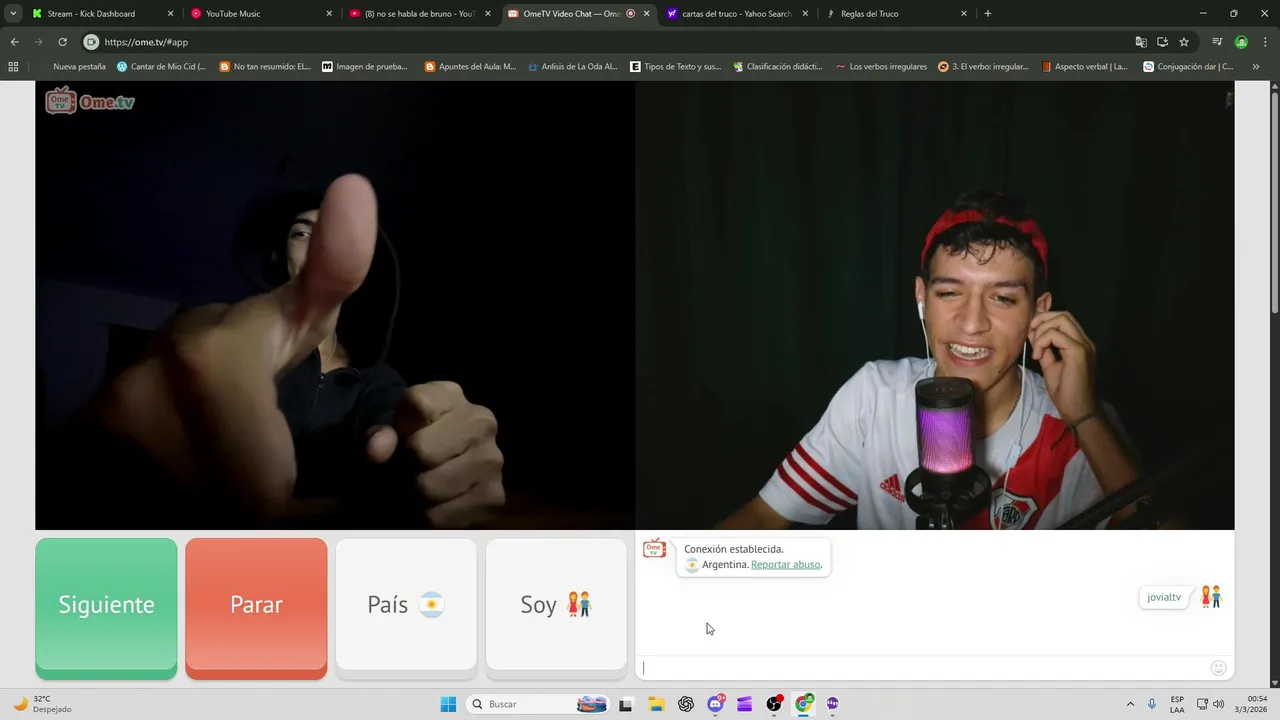Image resolution: width=1280 pixels, height=720 pixels.
Task: Switch to the no se habla de bruno tab
Action: coord(418,14)
